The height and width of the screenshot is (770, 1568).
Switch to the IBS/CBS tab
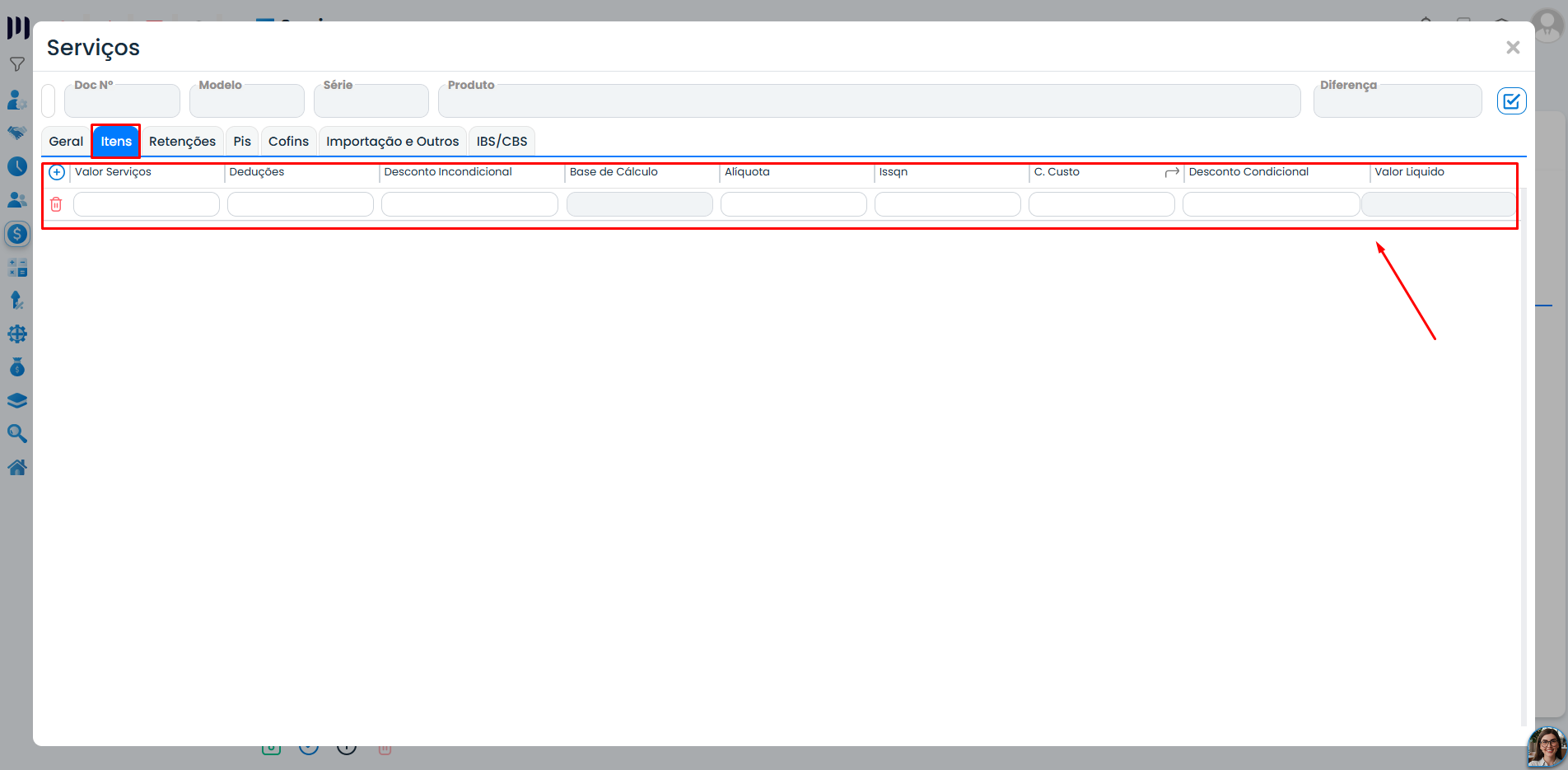(502, 142)
